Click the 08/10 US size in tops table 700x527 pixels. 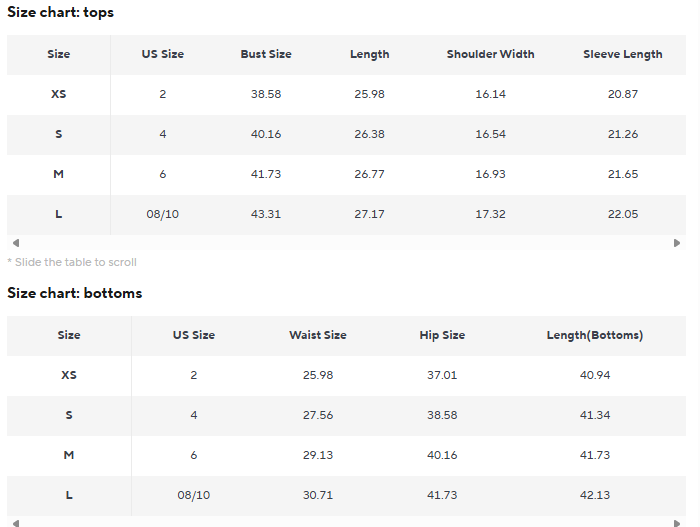tap(163, 215)
